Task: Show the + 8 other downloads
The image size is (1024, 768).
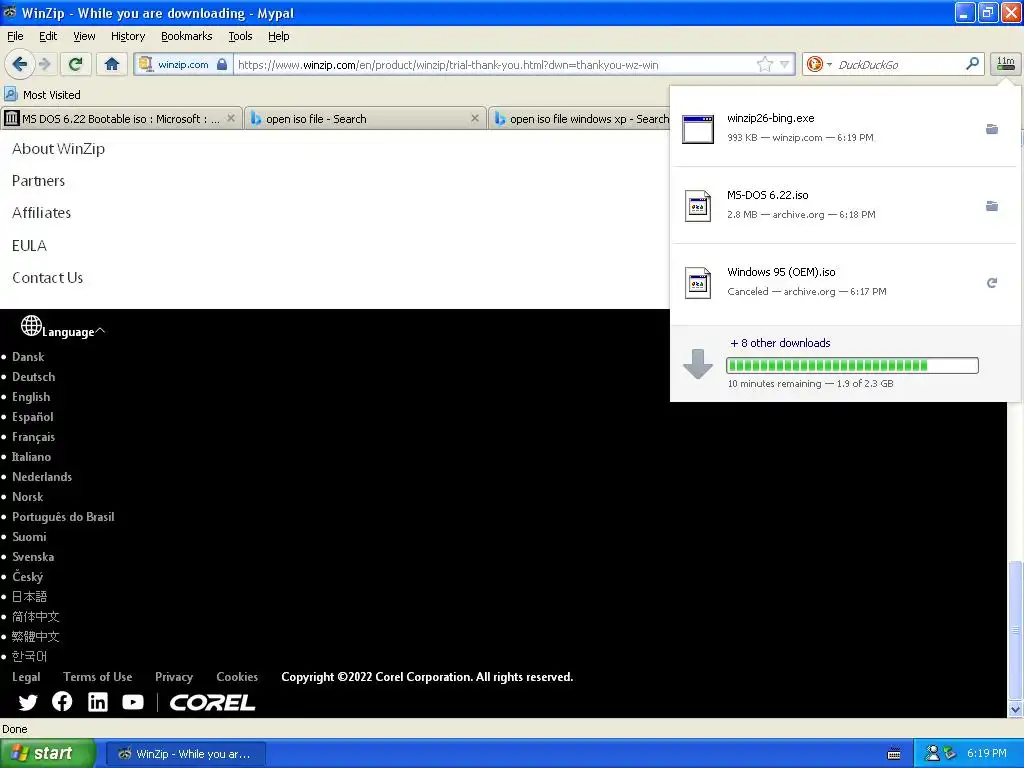Action: [780, 343]
